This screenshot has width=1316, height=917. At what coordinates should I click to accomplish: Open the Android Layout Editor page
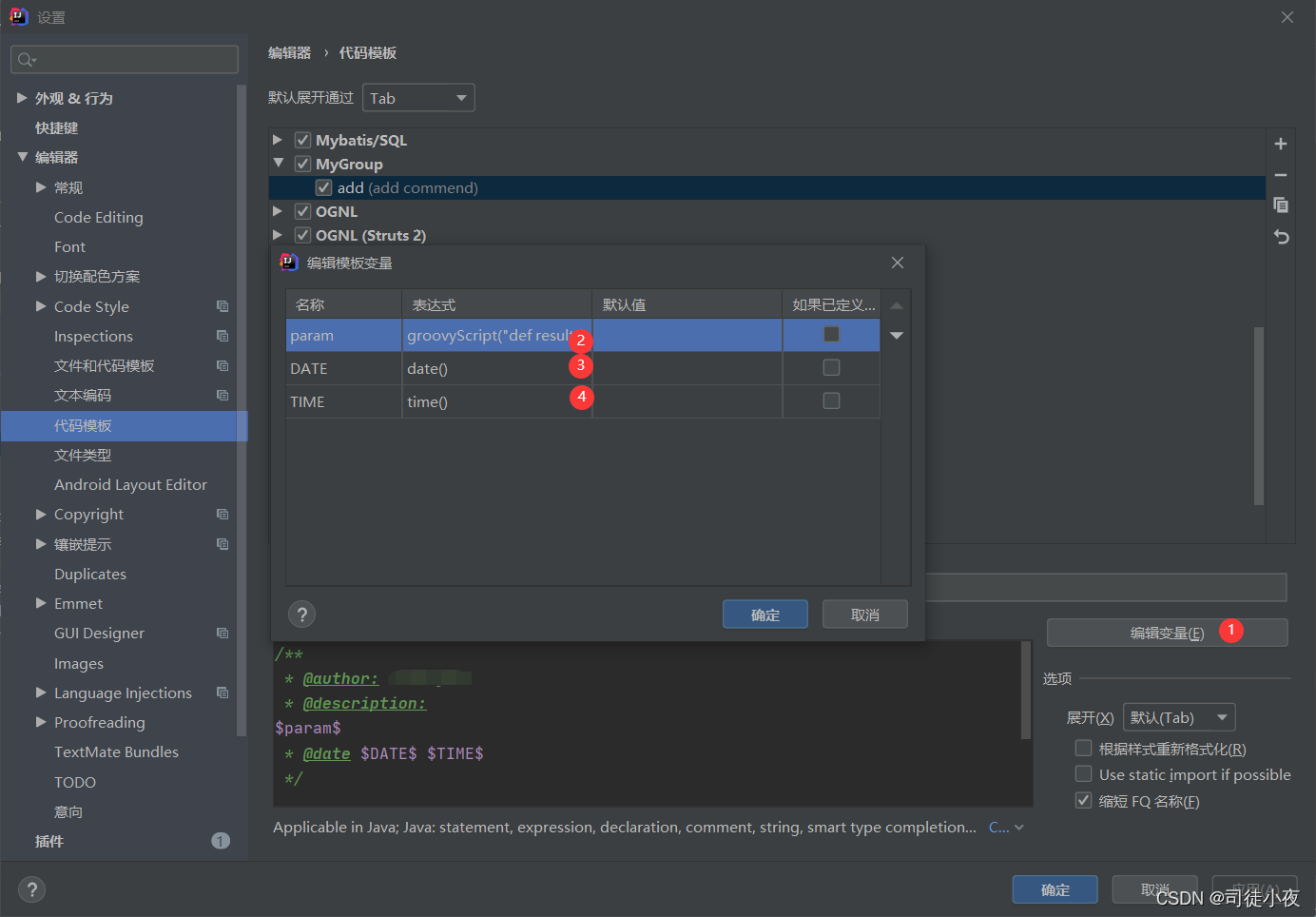(130, 484)
